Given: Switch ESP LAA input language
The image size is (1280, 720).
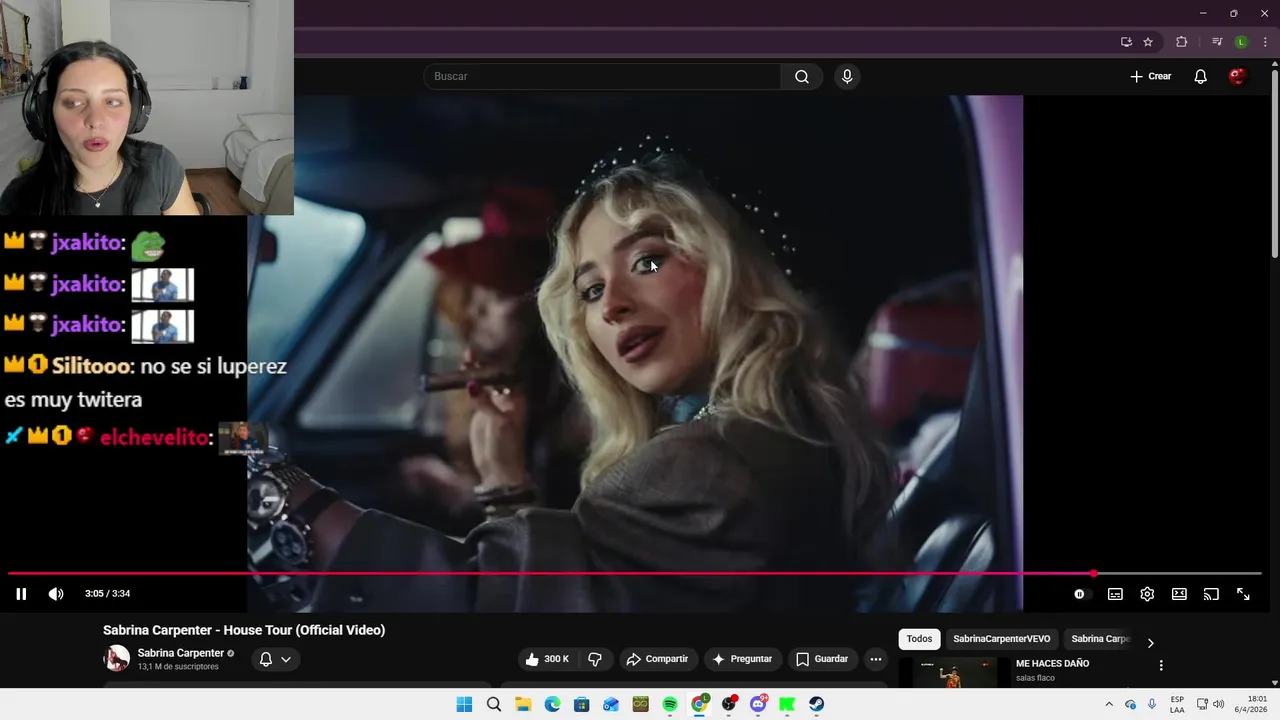Looking at the screenshot, I should 1177,704.
